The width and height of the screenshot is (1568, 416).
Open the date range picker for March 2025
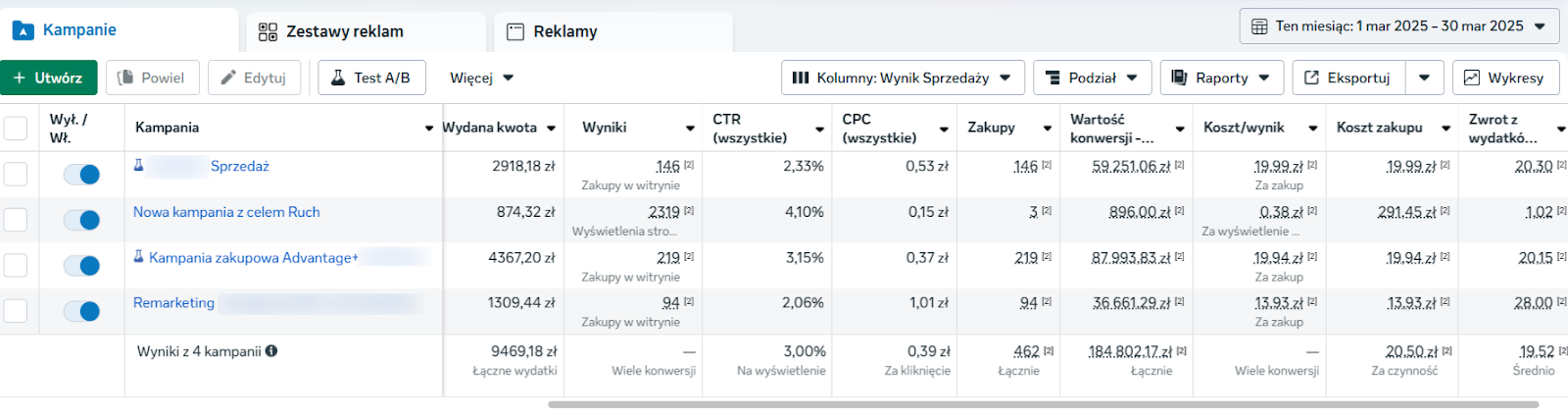(x=1398, y=26)
